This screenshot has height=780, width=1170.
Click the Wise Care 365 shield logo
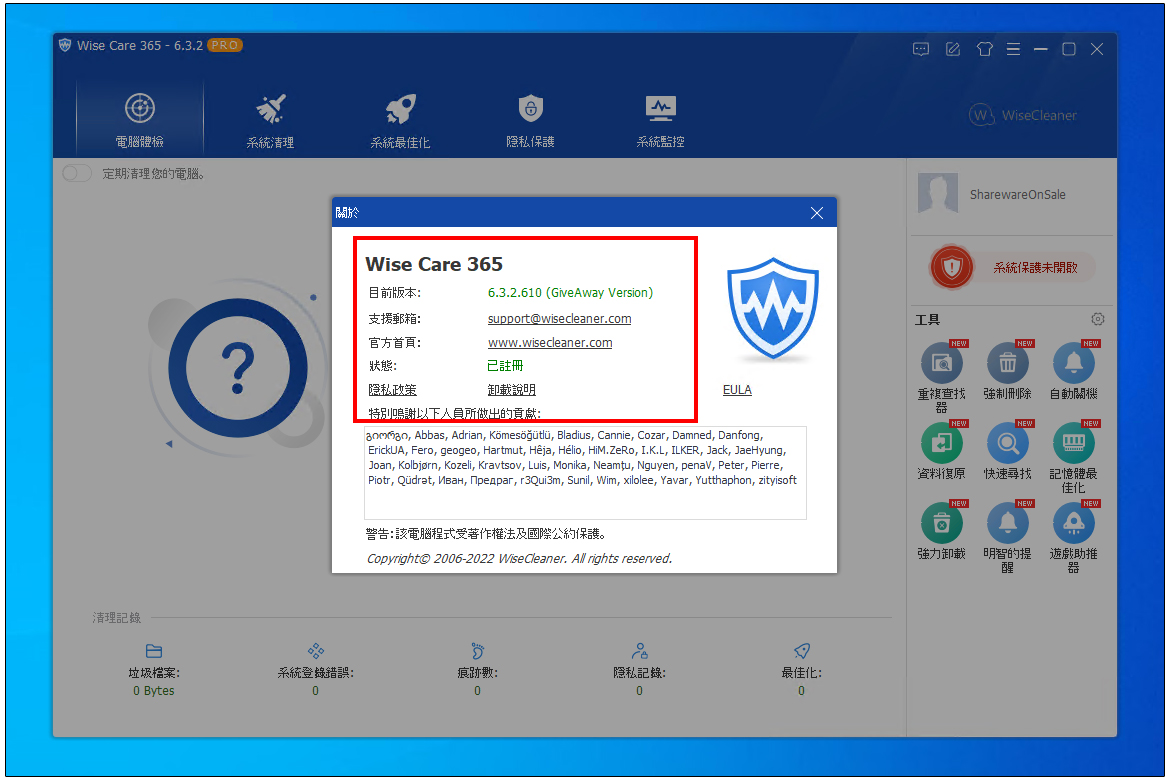tap(773, 309)
